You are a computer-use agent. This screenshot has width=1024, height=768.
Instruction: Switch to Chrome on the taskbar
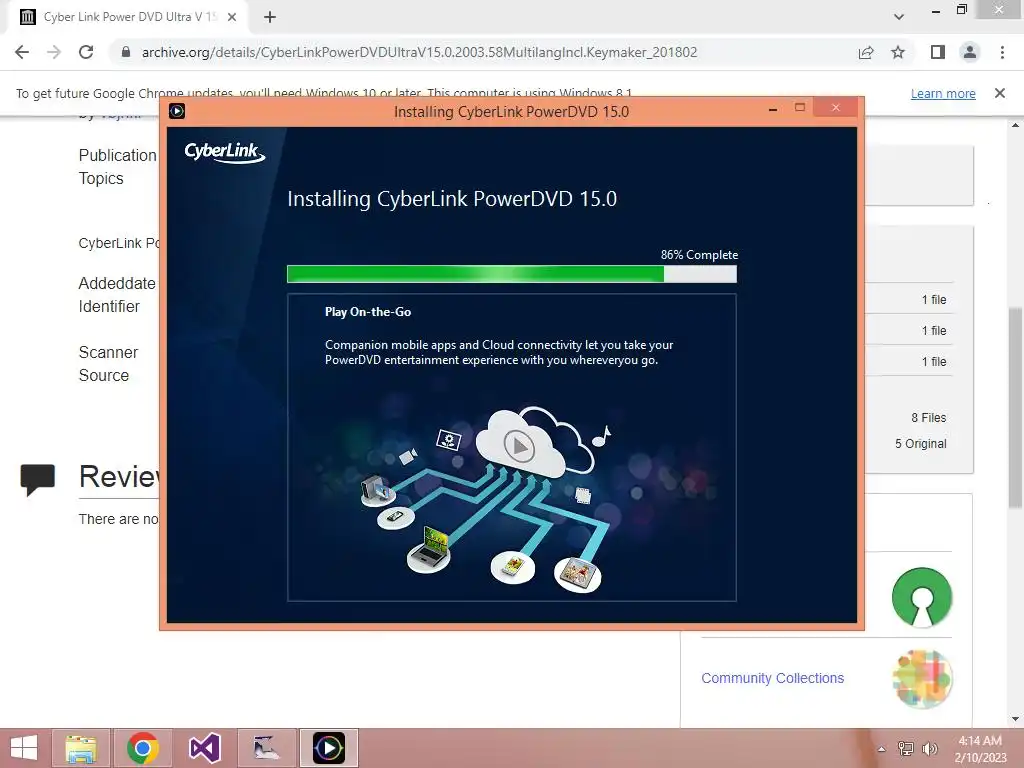click(x=143, y=748)
